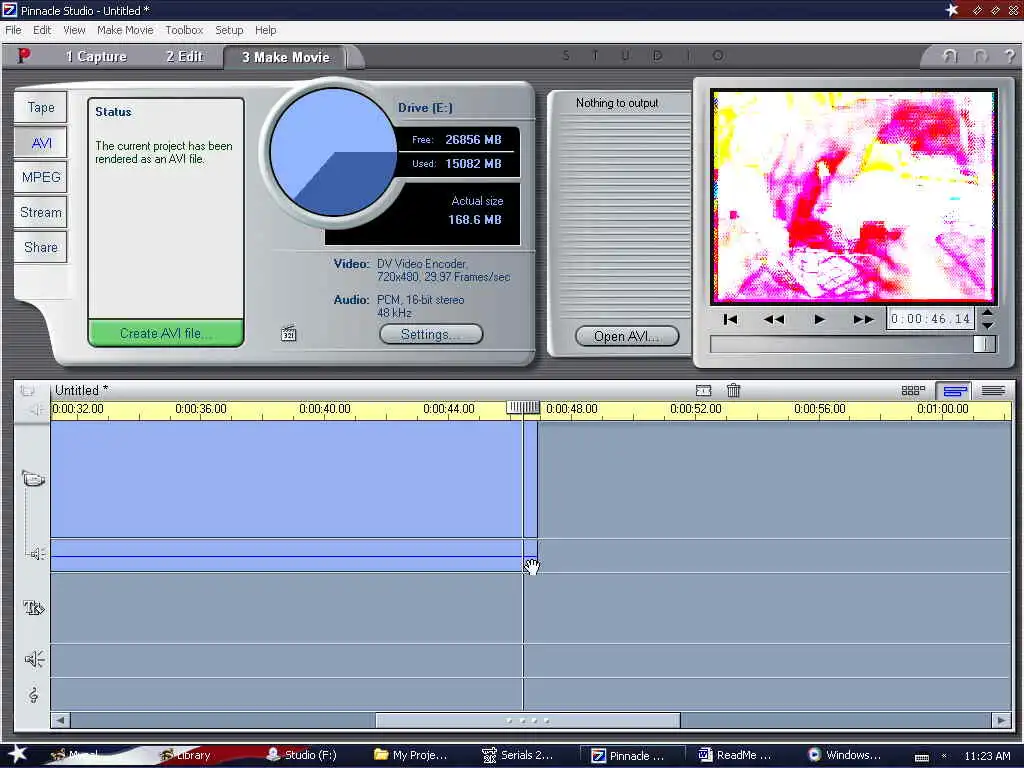Viewport: 1024px width, 768px height.
Task: Switch to Text list view icon
Action: (993, 391)
